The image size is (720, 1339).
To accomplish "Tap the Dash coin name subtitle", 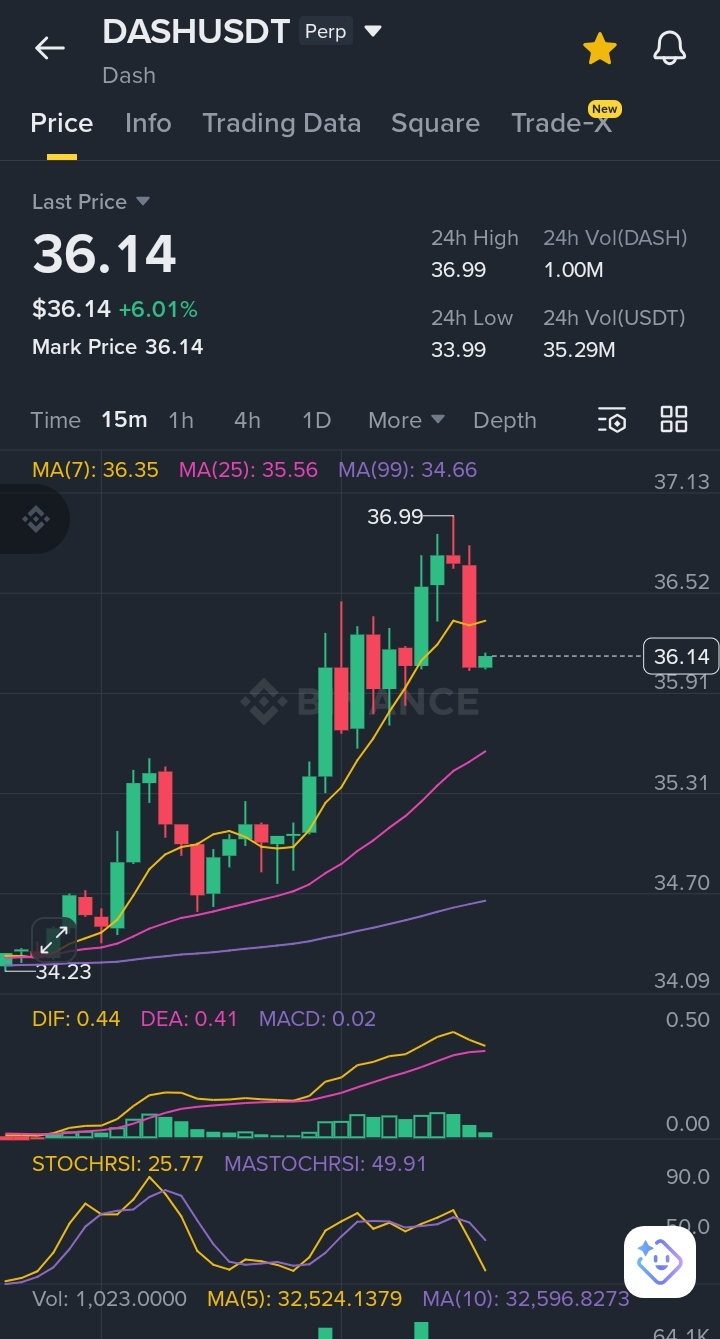I will [x=129, y=75].
